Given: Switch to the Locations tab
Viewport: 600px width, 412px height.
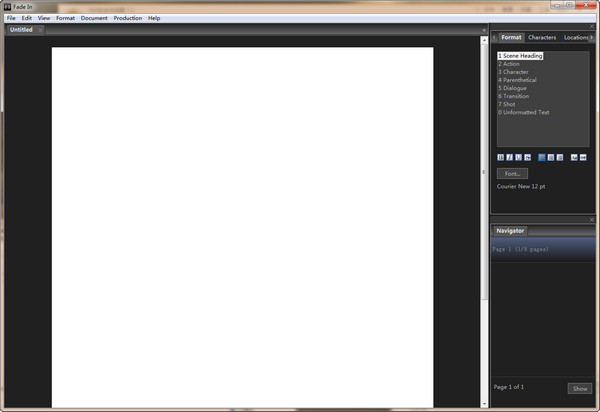Looking at the screenshot, I should [576, 37].
